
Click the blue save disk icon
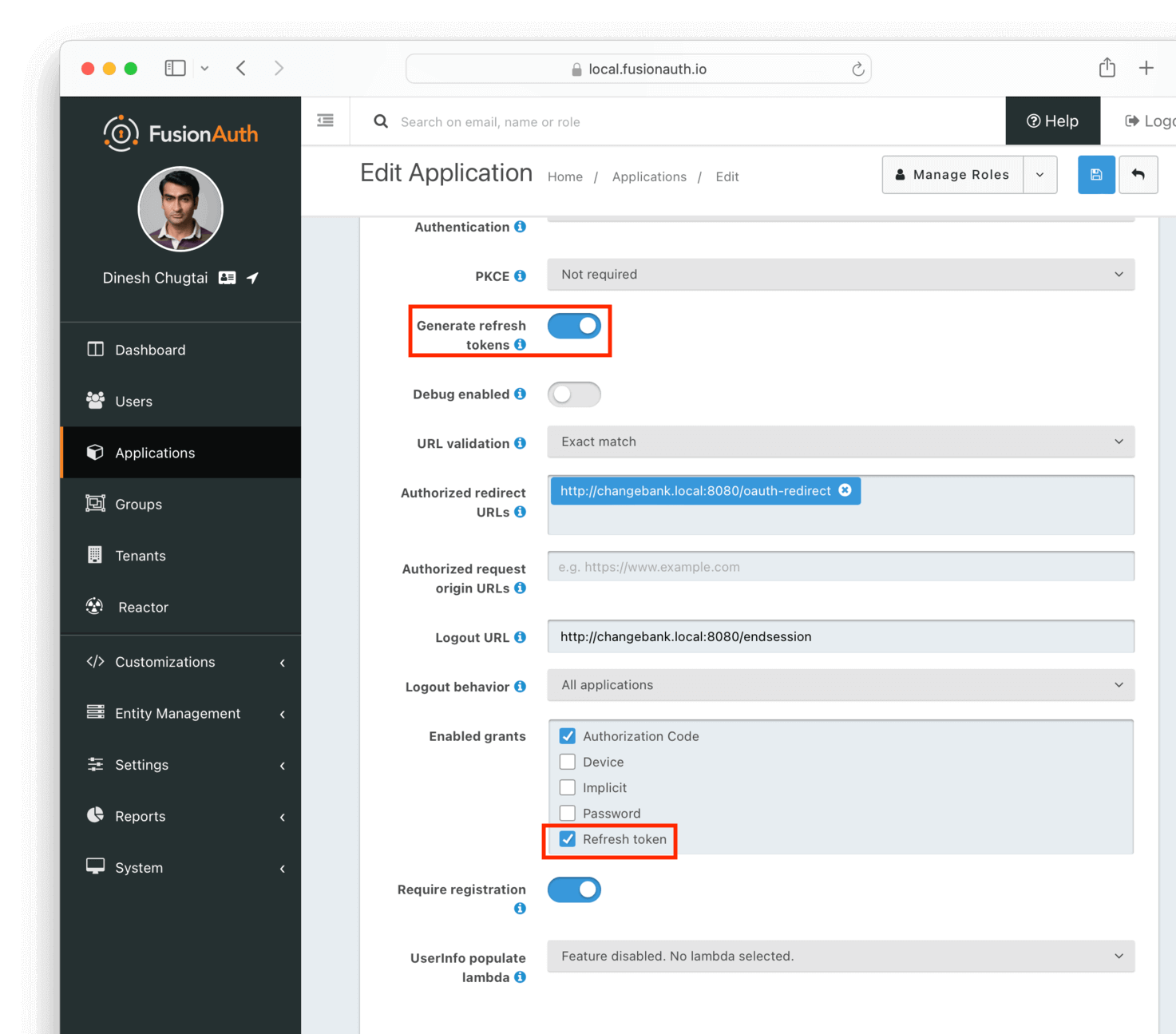point(1096,175)
